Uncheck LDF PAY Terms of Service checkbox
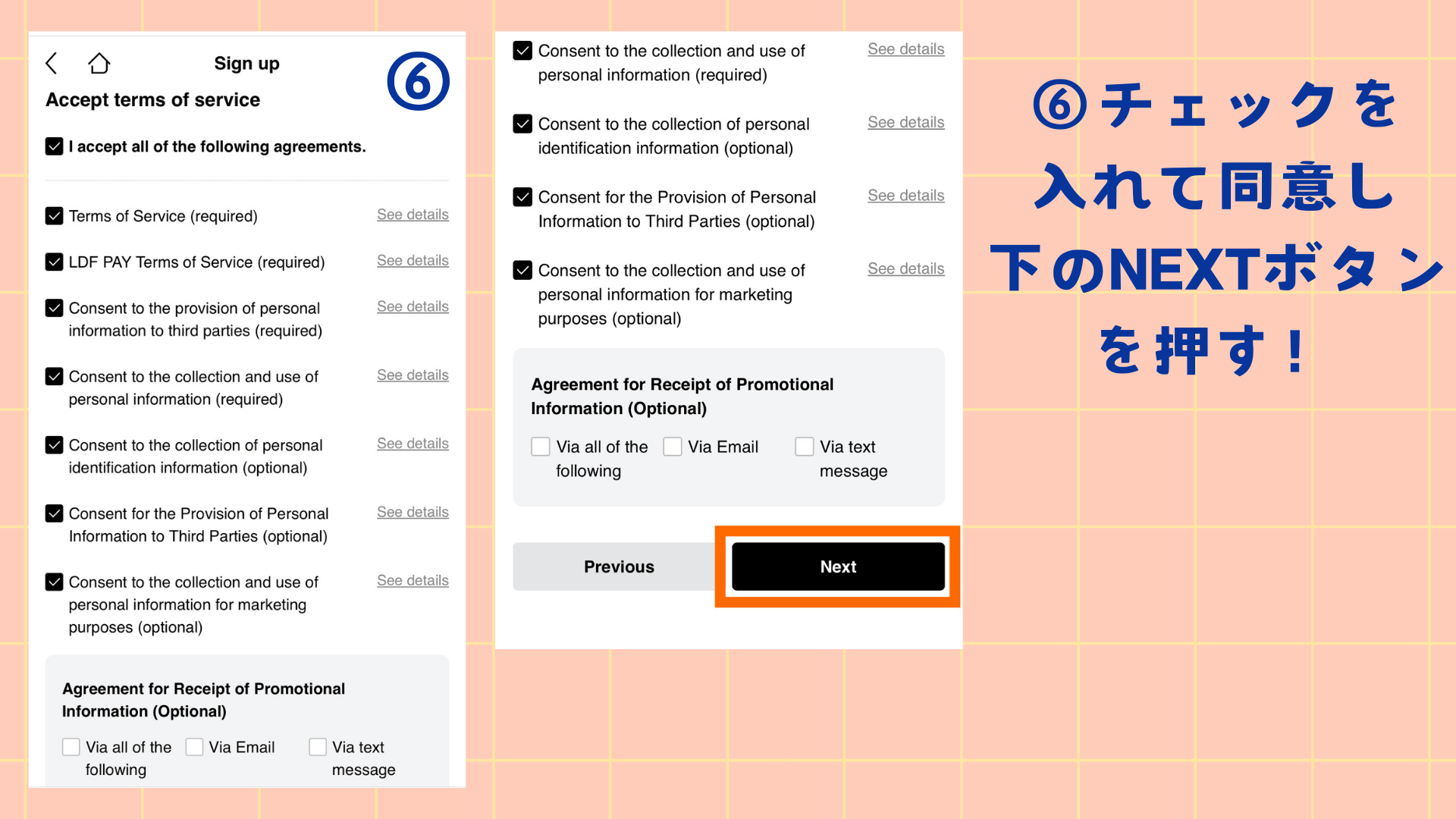The image size is (1456, 819). tap(54, 261)
